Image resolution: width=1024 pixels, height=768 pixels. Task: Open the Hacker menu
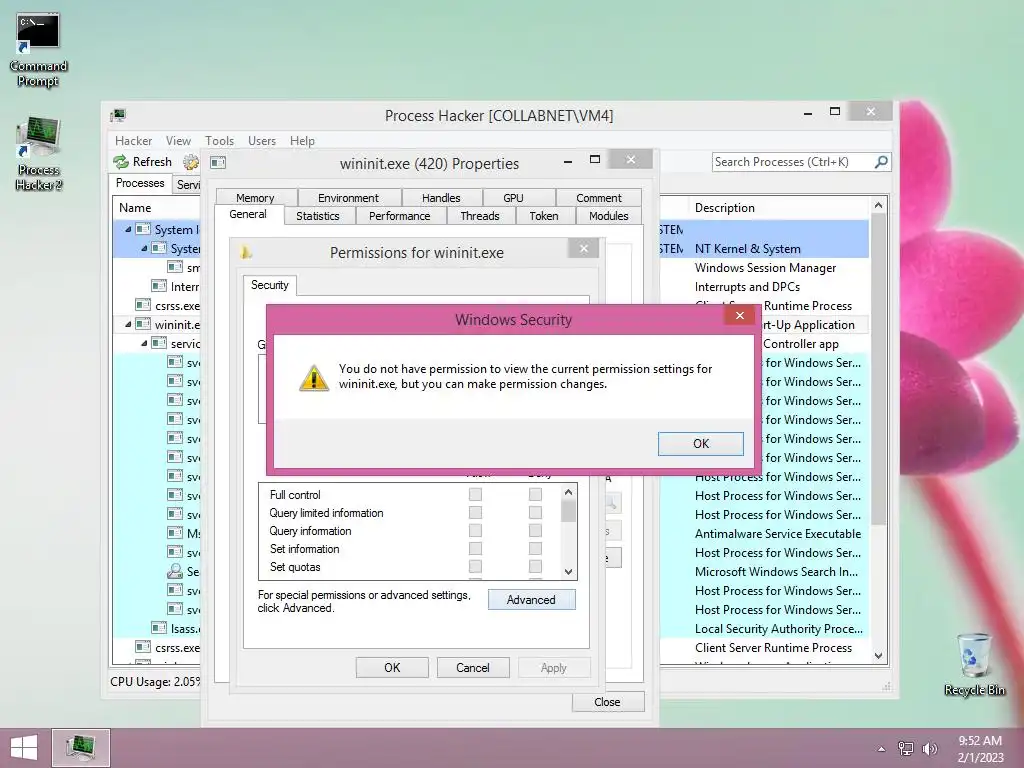pos(133,140)
